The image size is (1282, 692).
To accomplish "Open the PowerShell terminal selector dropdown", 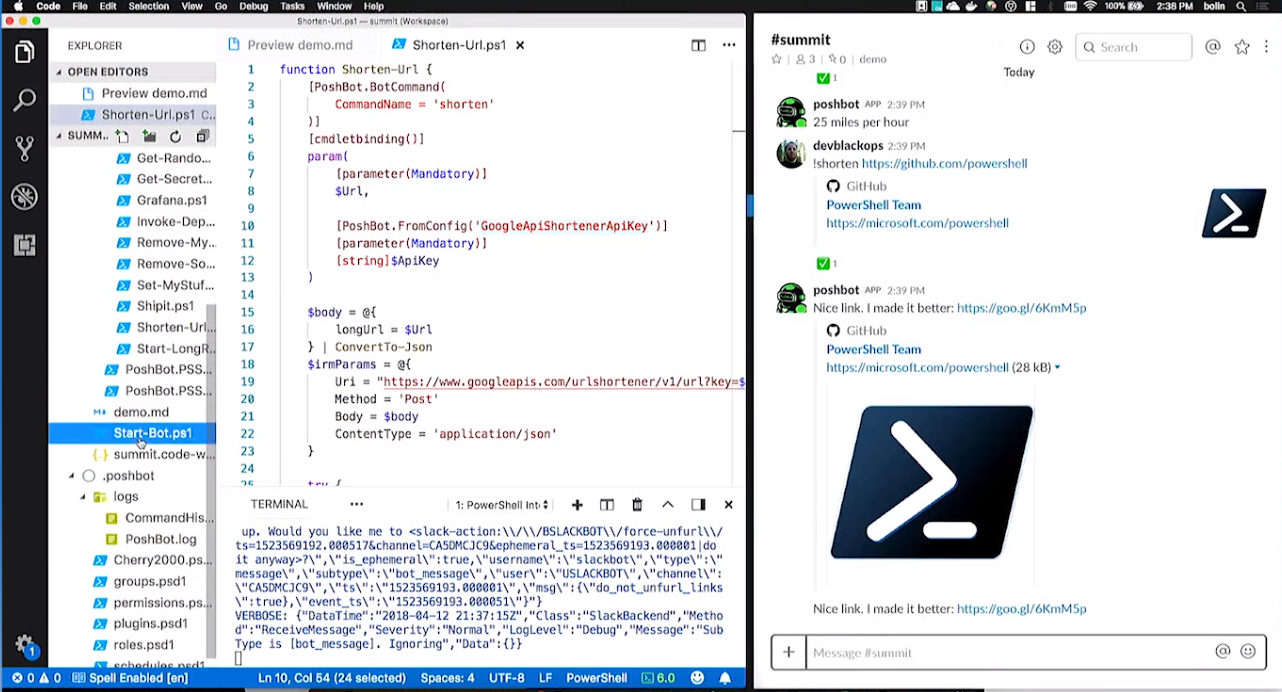I will click(x=500, y=505).
